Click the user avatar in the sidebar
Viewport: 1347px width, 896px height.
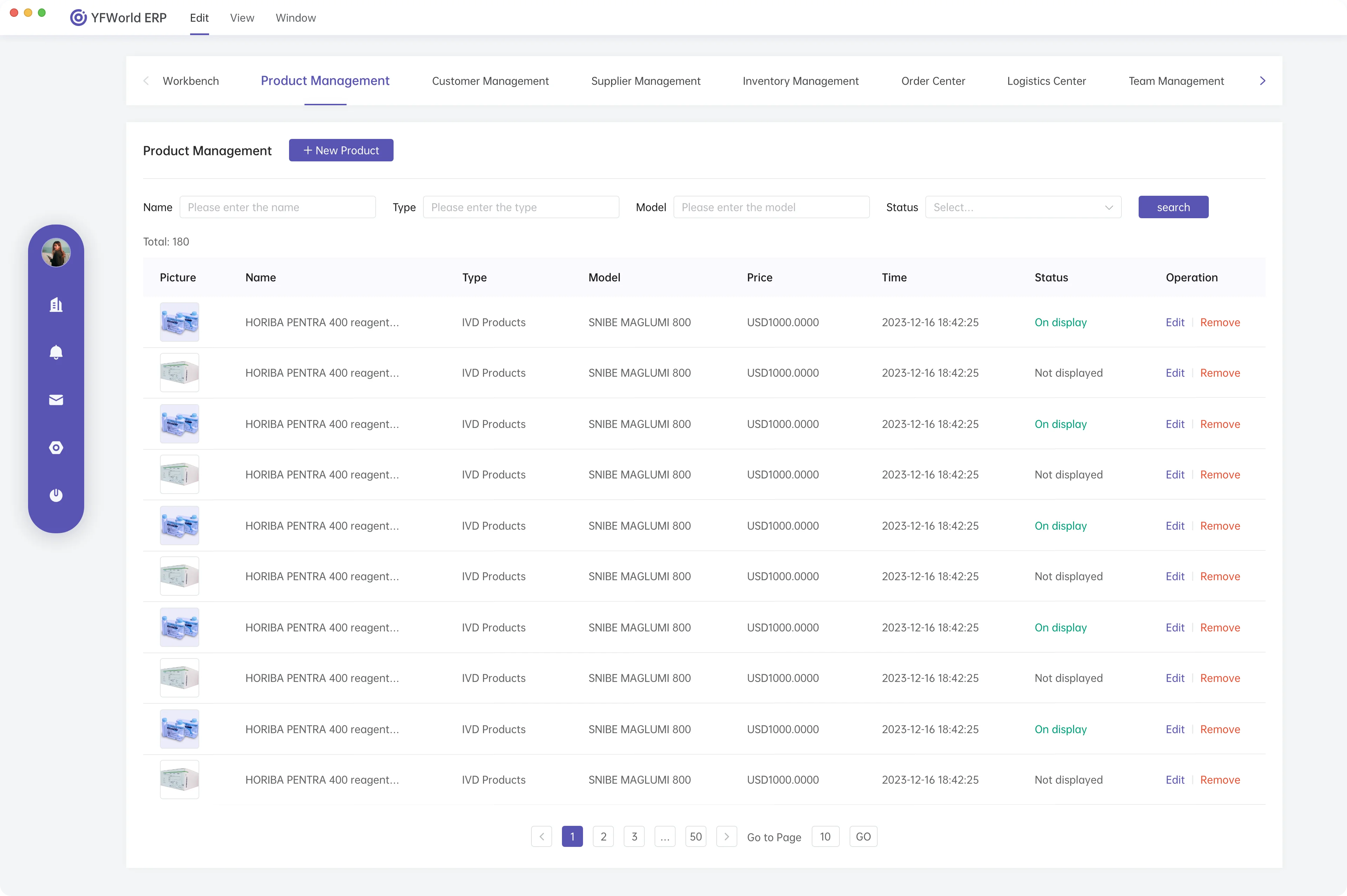(56, 253)
